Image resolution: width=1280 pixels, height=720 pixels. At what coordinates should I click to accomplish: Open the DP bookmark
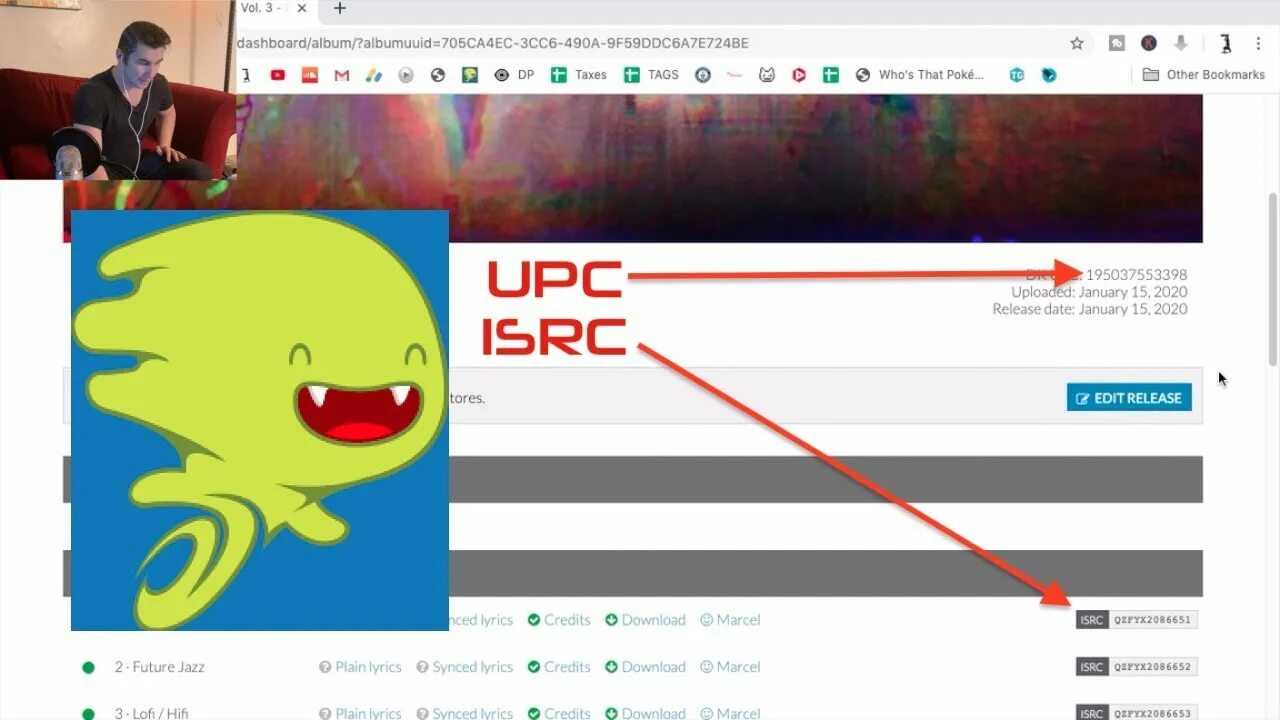[515, 75]
